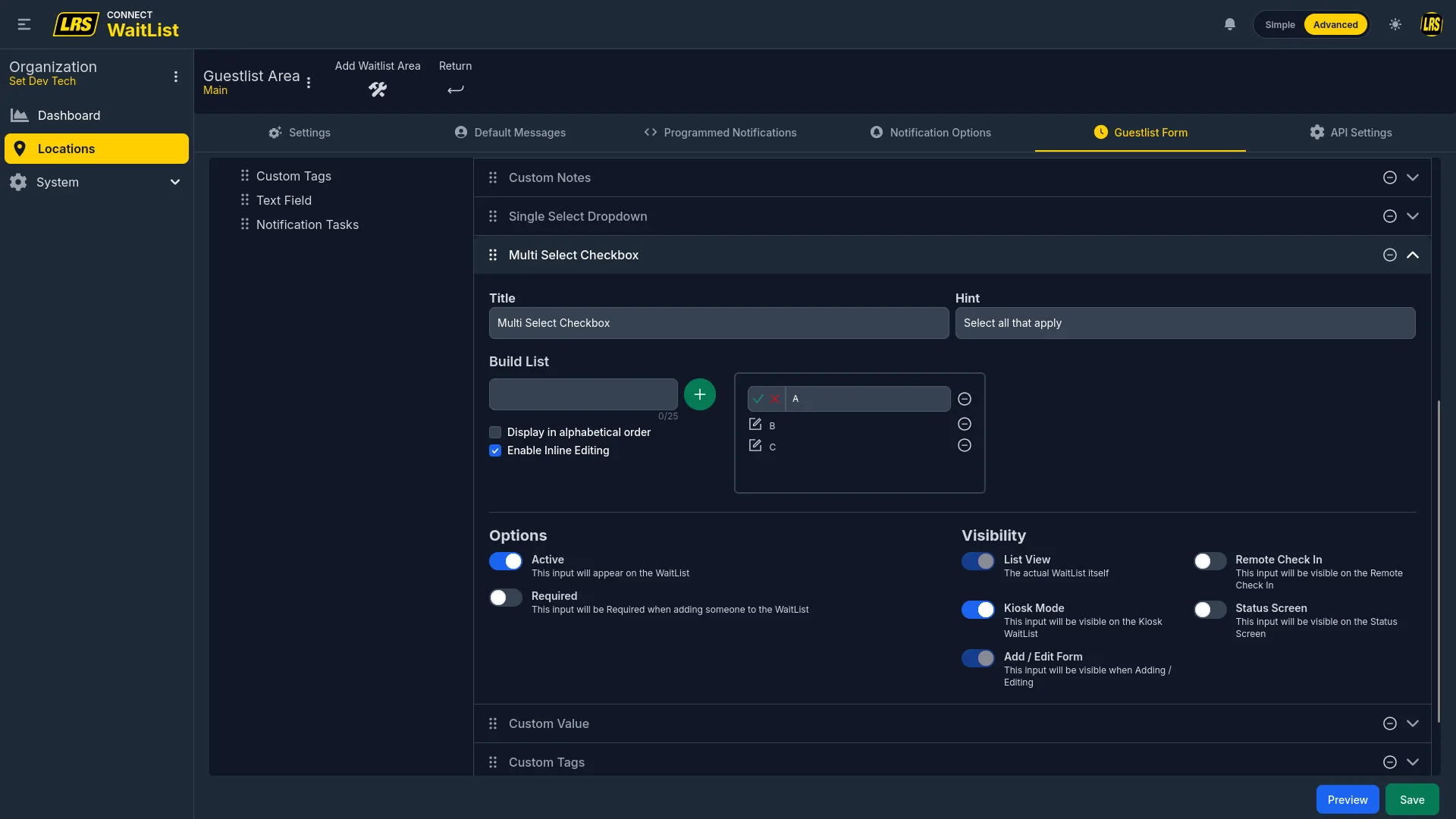Click the Hint input field
The width and height of the screenshot is (1456, 819).
coord(1185,323)
